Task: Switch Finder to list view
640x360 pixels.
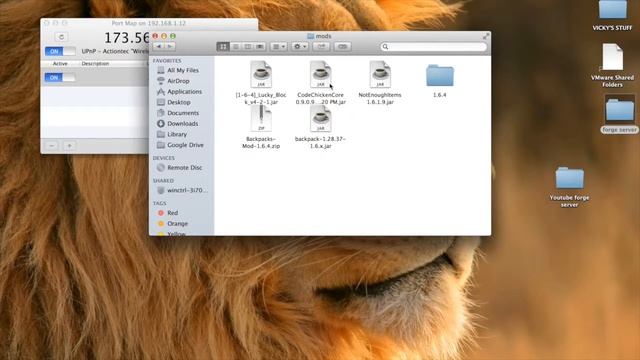Action: click(x=236, y=47)
